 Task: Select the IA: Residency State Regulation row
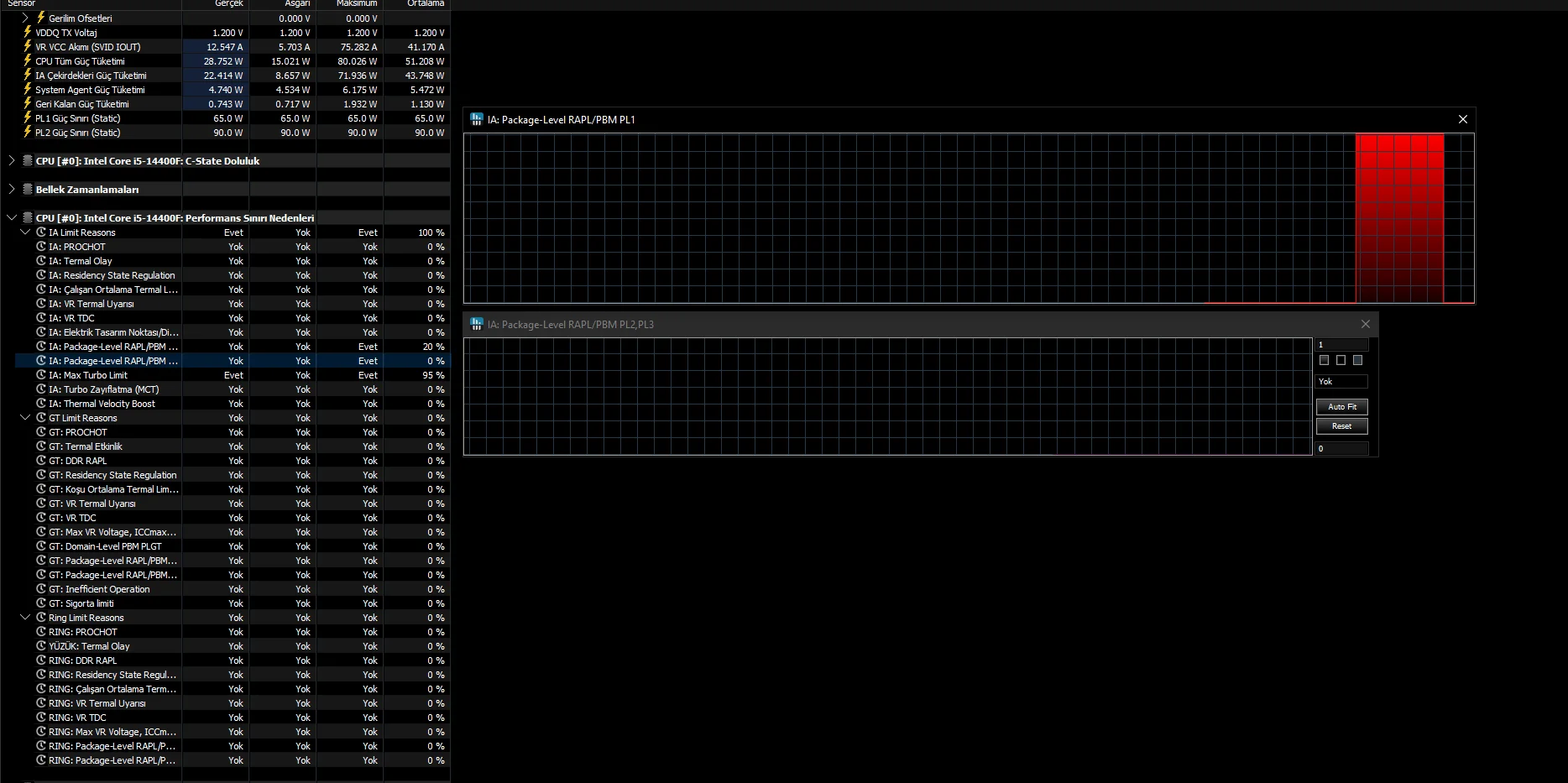click(x=233, y=275)
